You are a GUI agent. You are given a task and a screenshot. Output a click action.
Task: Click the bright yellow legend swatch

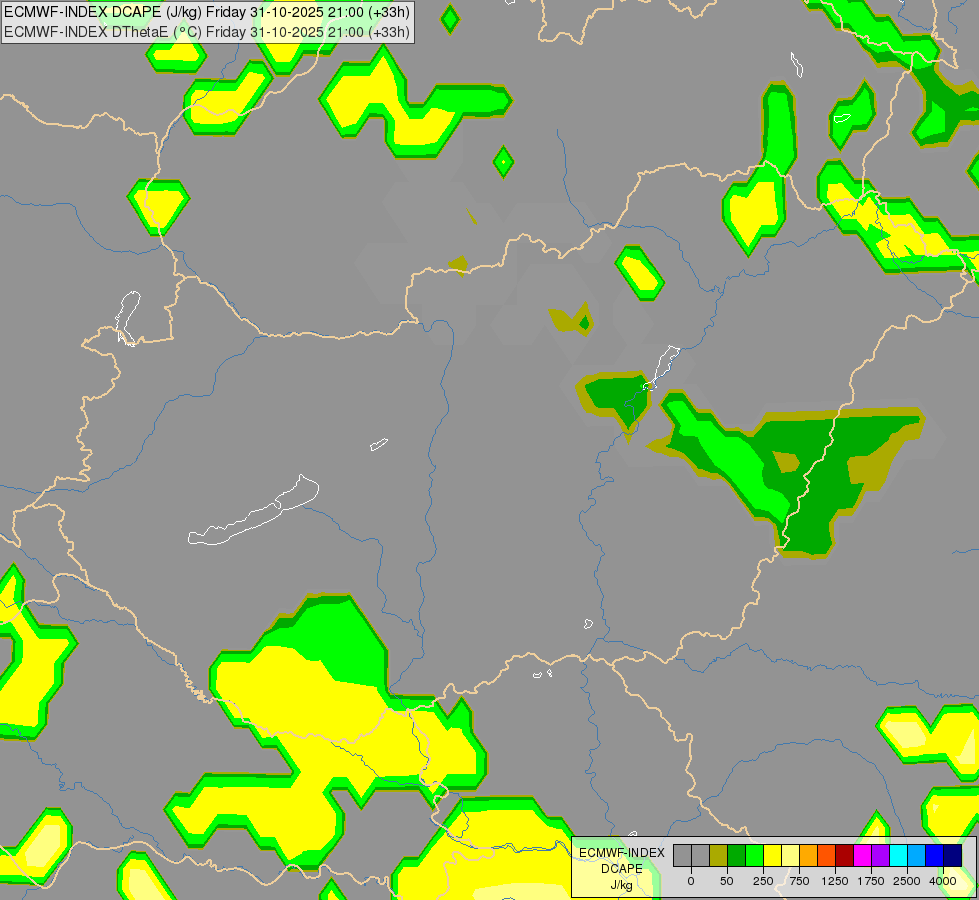coord(772,855)
